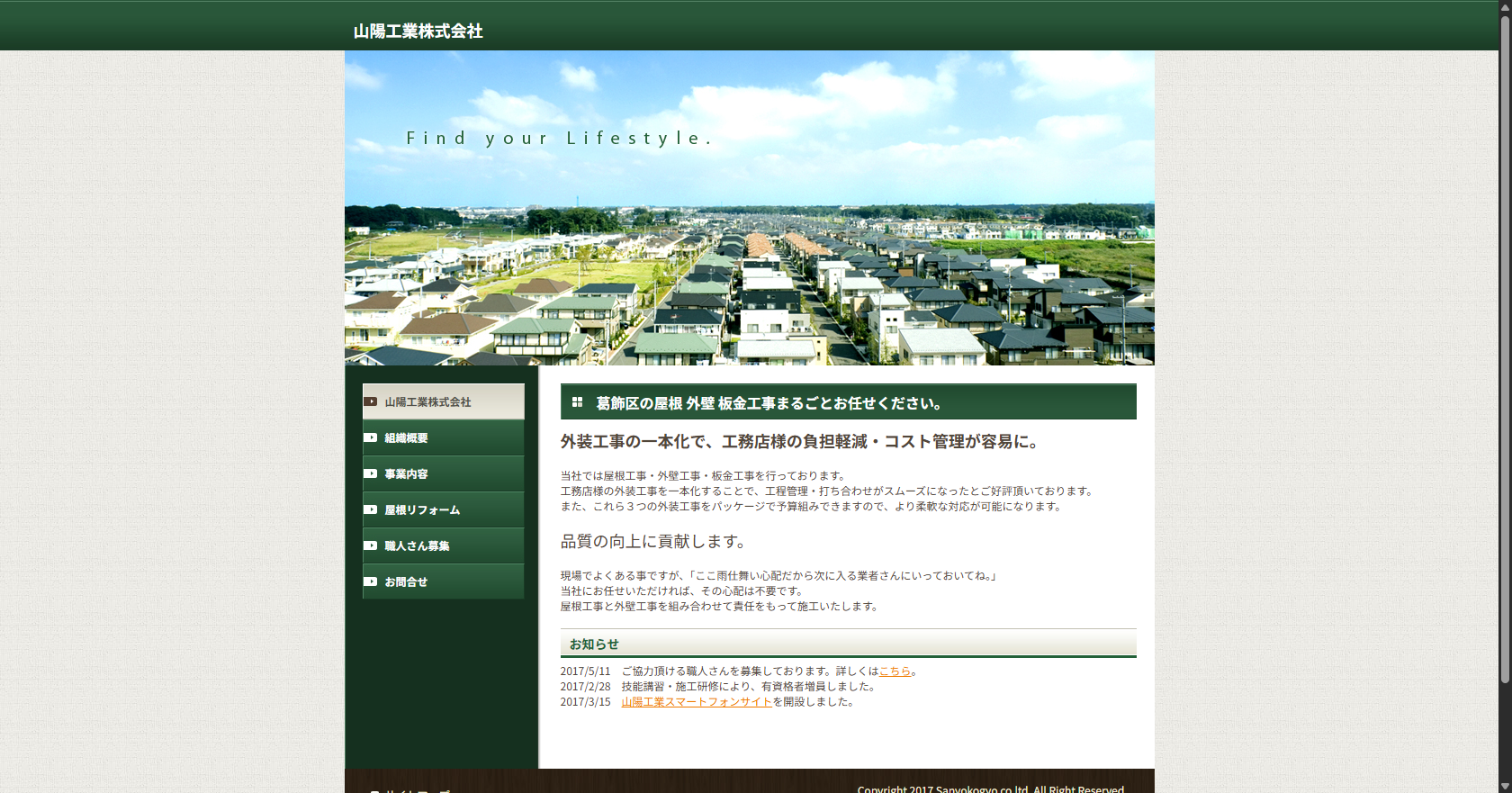Follow the こちら link in the news list
The image size is (1512, 793).
[x=895, y=671]
